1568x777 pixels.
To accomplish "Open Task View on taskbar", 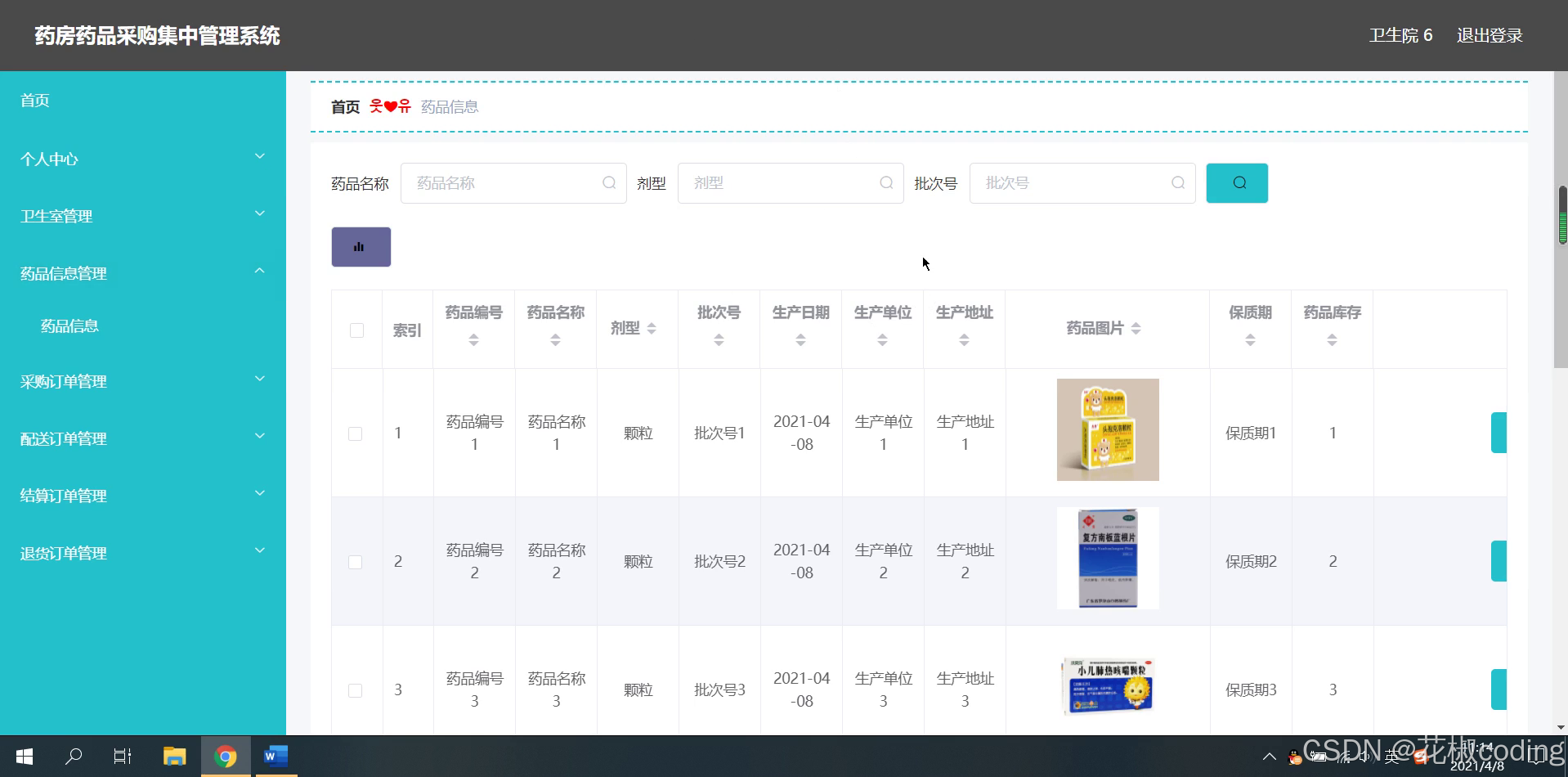I will 123,757.
